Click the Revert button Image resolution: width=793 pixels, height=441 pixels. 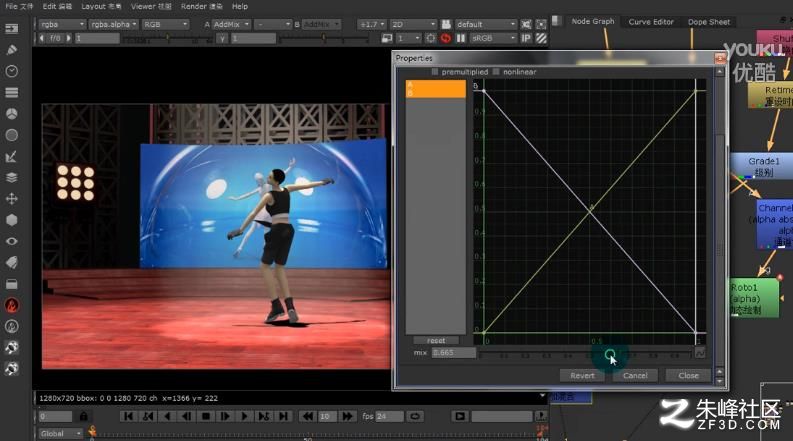(x=582, y=376)
